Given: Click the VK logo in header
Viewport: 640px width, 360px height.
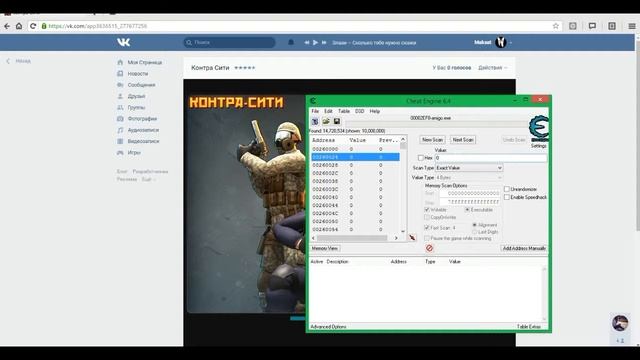Looking at the screenshot, I should [x=123, y=42].
